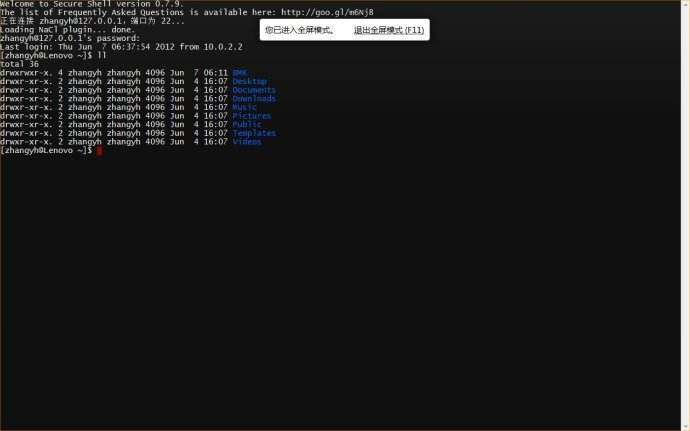690x431 pixels.
Task: Click the 退出全屏模式 (F11) link
Action: click(389, 30)
